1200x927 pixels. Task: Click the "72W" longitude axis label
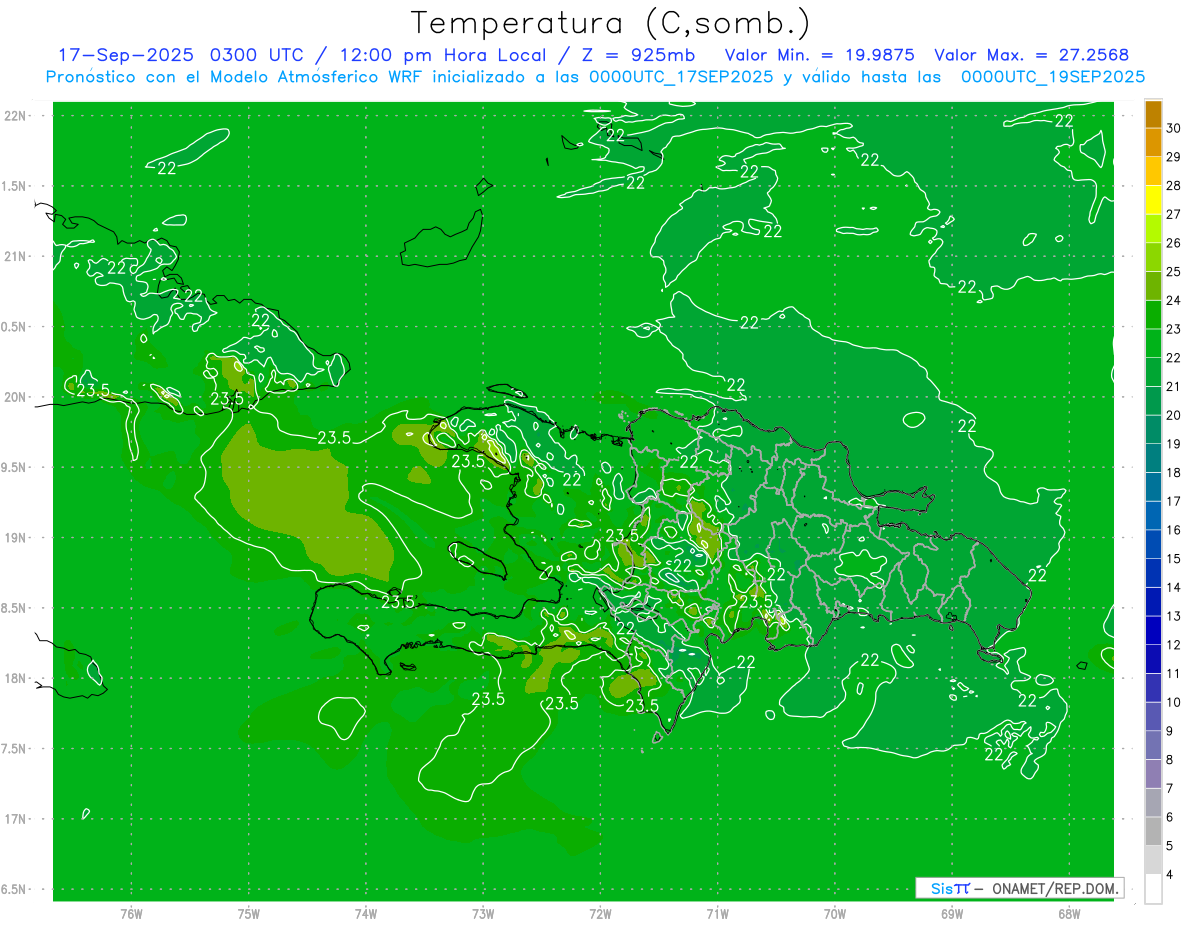point(600,913)
